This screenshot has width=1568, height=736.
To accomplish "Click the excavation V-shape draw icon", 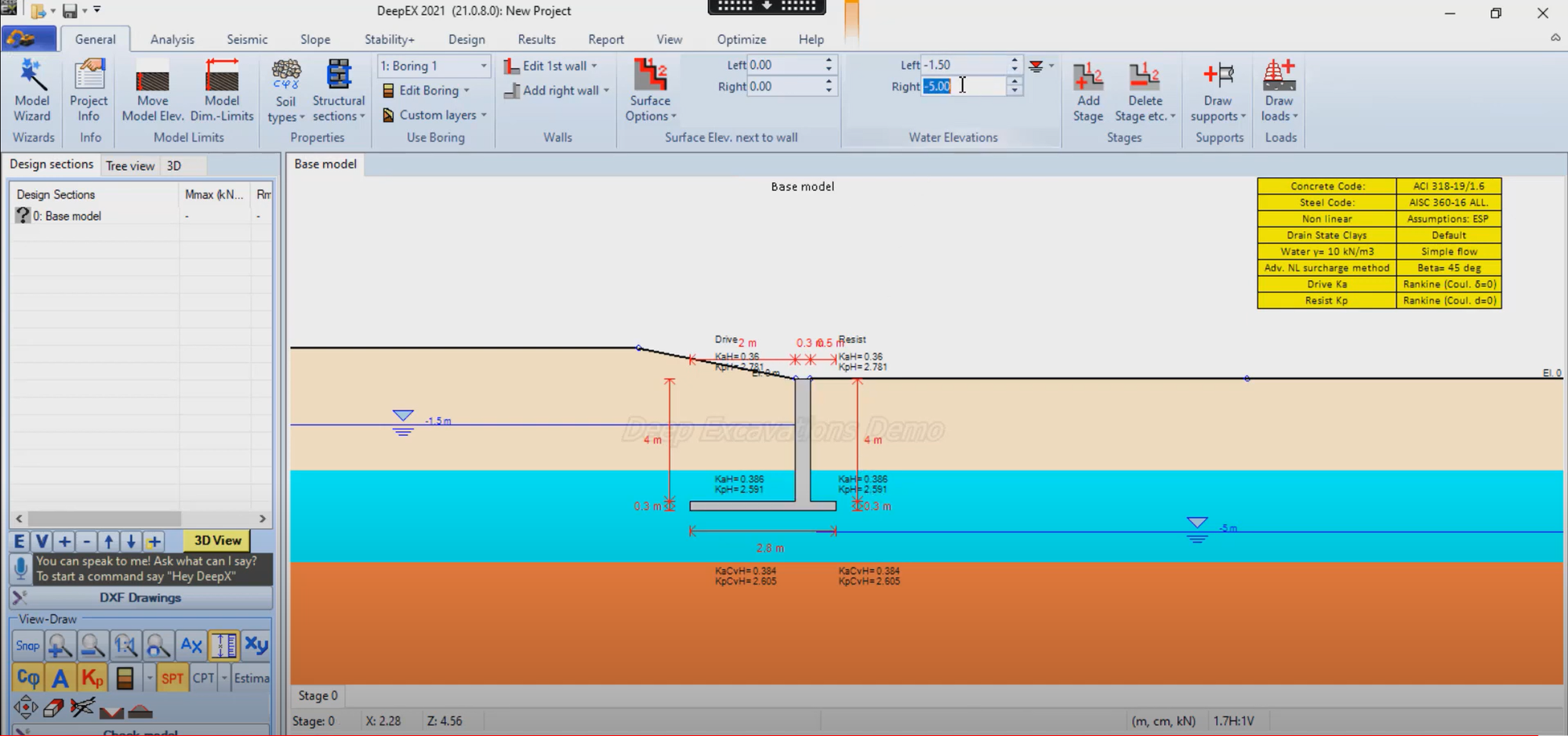I will (x=111, y=712).
